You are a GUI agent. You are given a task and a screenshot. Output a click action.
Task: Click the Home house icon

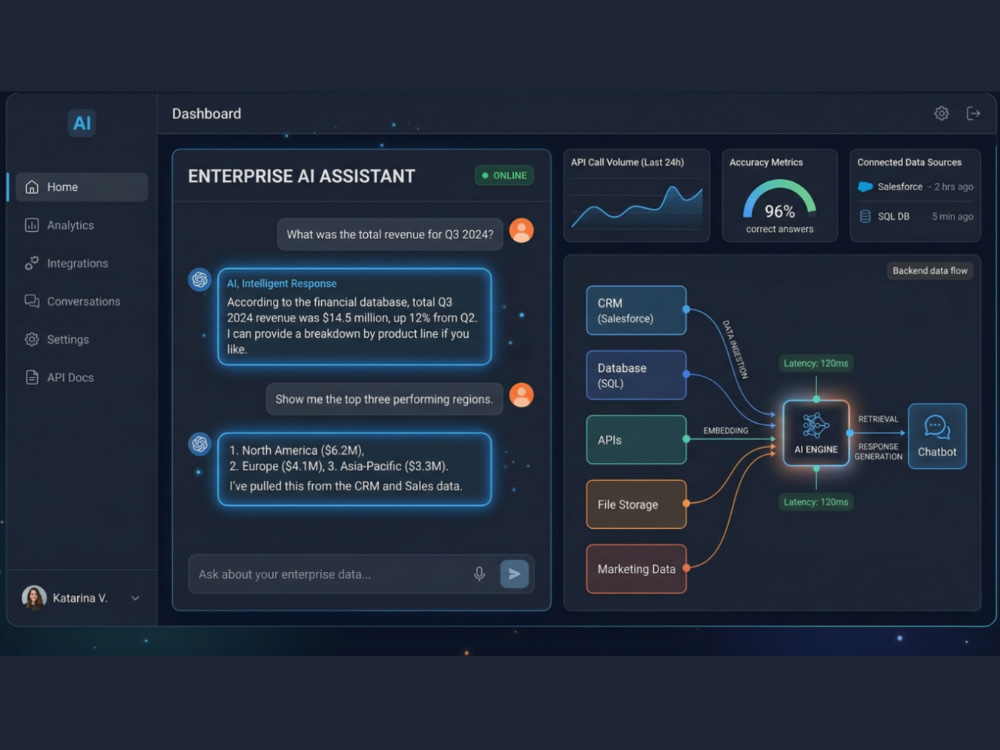pos(32,187)
